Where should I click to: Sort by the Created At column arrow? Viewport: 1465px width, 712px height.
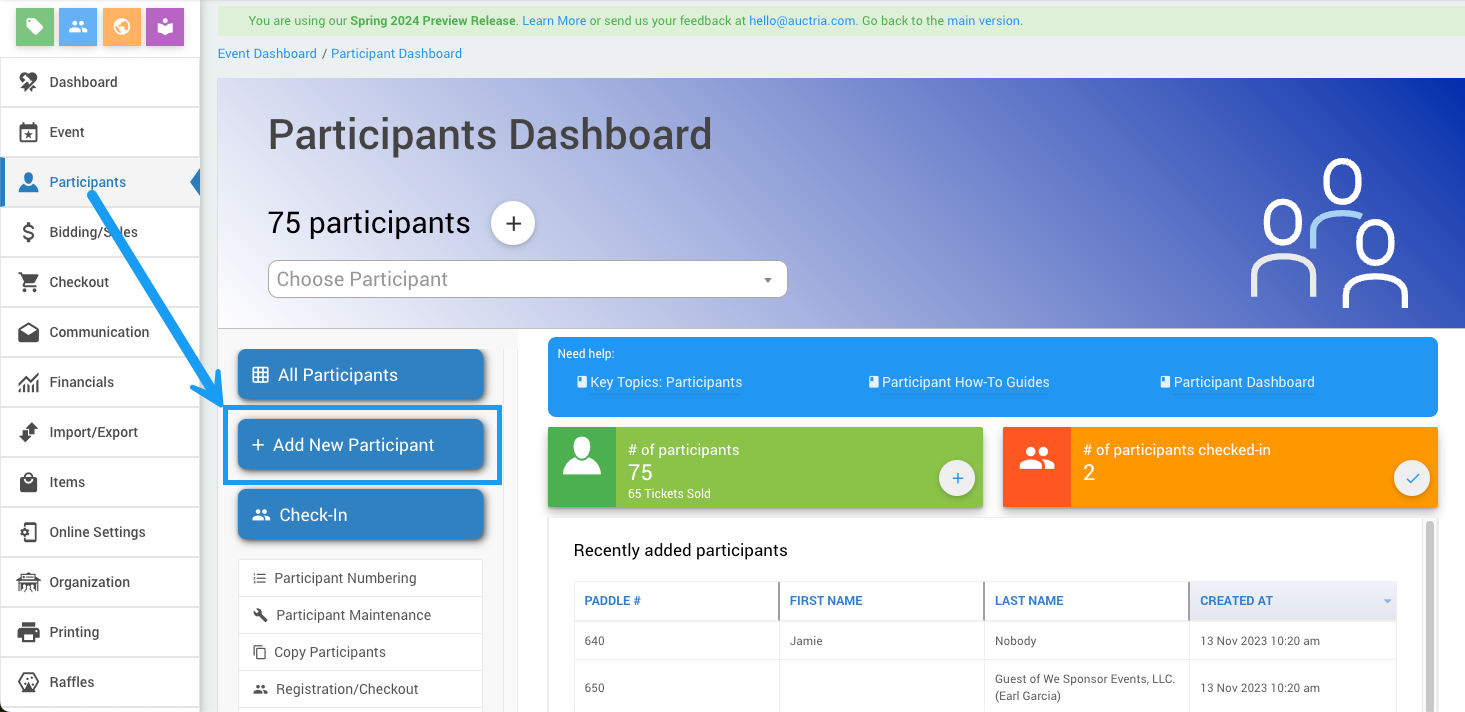click(x=1387, y=601)
